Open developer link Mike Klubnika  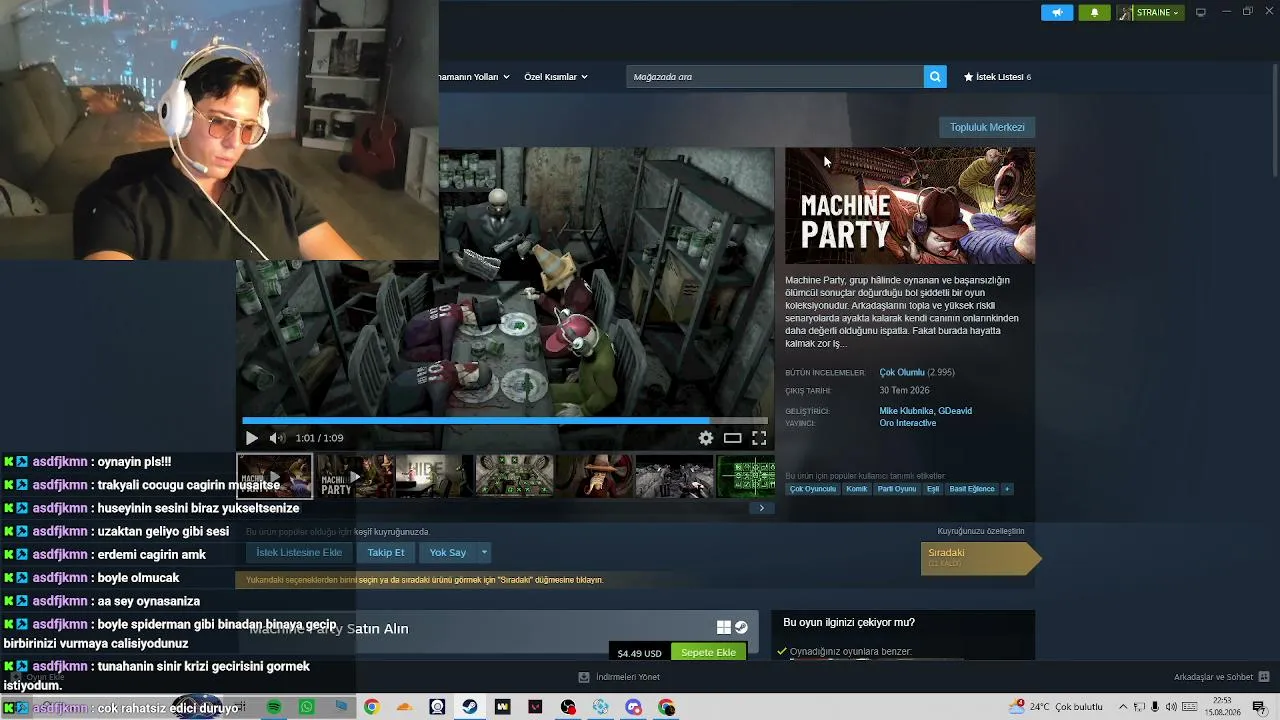pos(906,411)
